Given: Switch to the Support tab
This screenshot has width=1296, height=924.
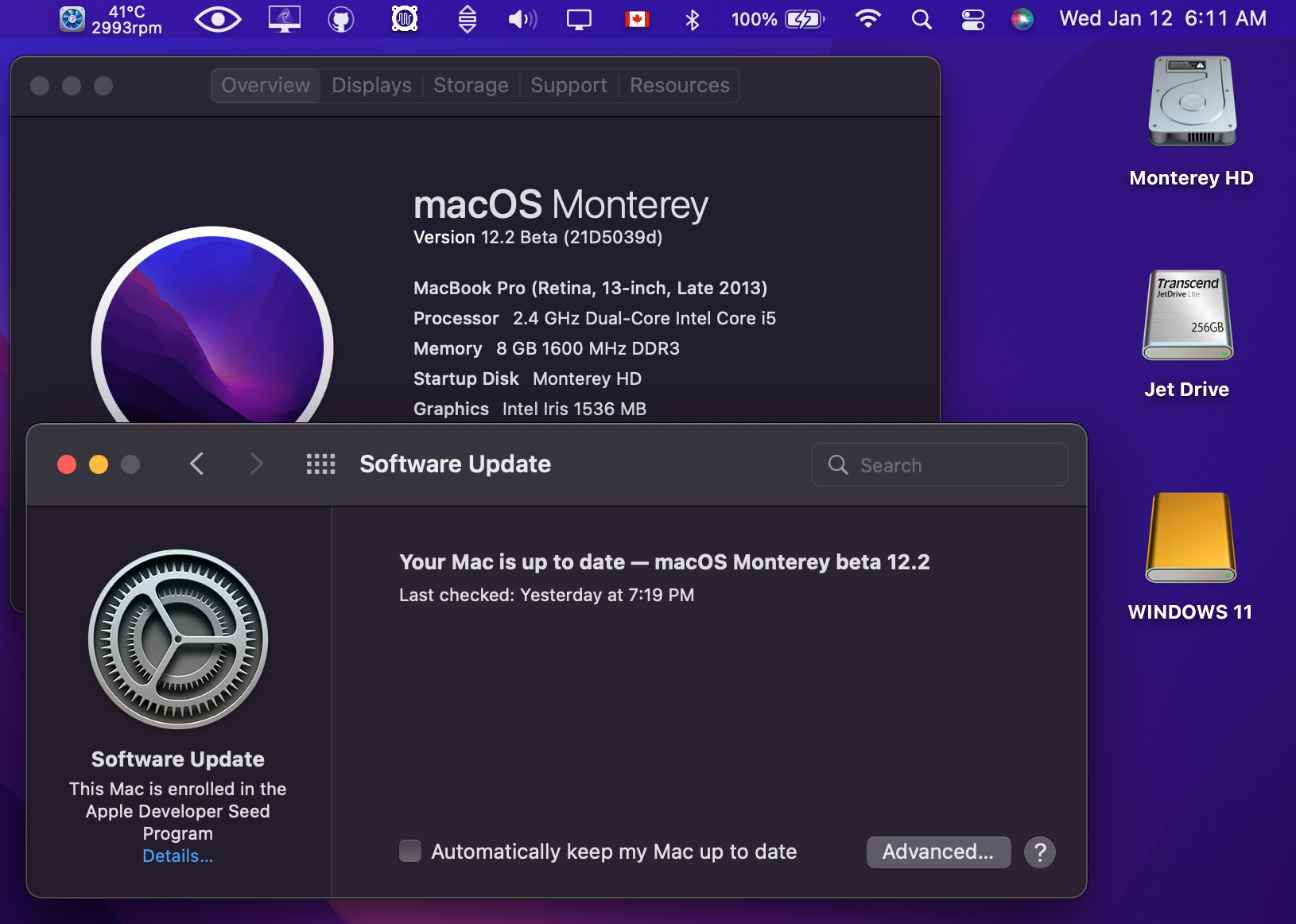Looking at the screenshot, I should point(568,85).
